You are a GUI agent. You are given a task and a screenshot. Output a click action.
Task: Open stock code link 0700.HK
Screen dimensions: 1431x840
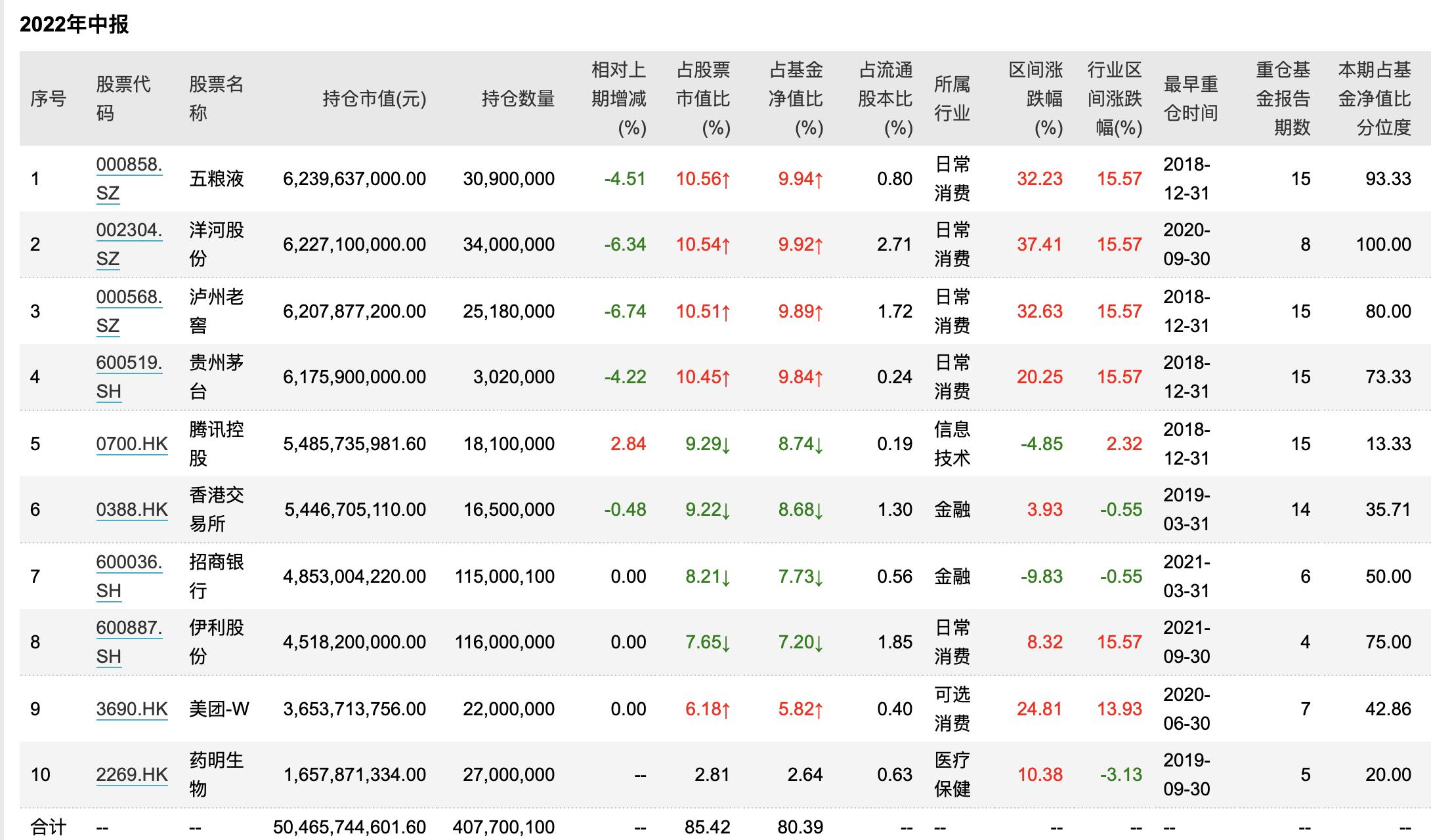(132, 444)
